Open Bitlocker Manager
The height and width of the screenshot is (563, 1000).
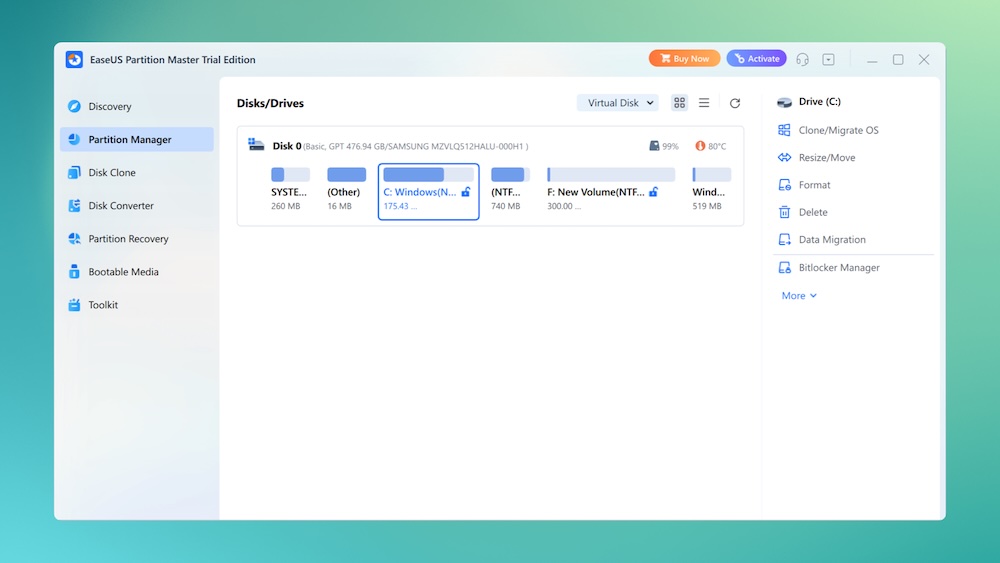point(838,268)
